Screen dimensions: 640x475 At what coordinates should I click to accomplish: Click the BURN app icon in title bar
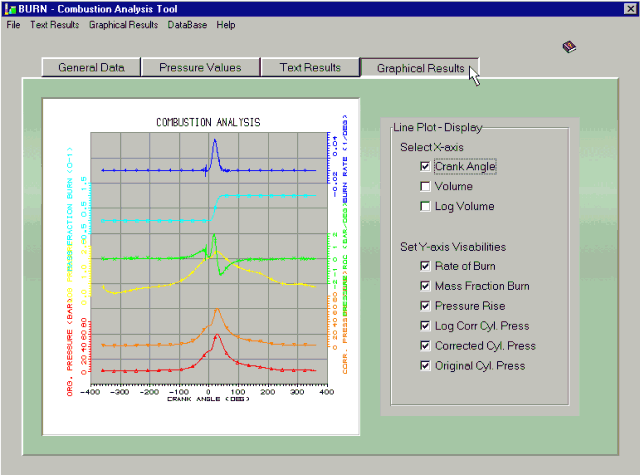[x=10, y=9]
